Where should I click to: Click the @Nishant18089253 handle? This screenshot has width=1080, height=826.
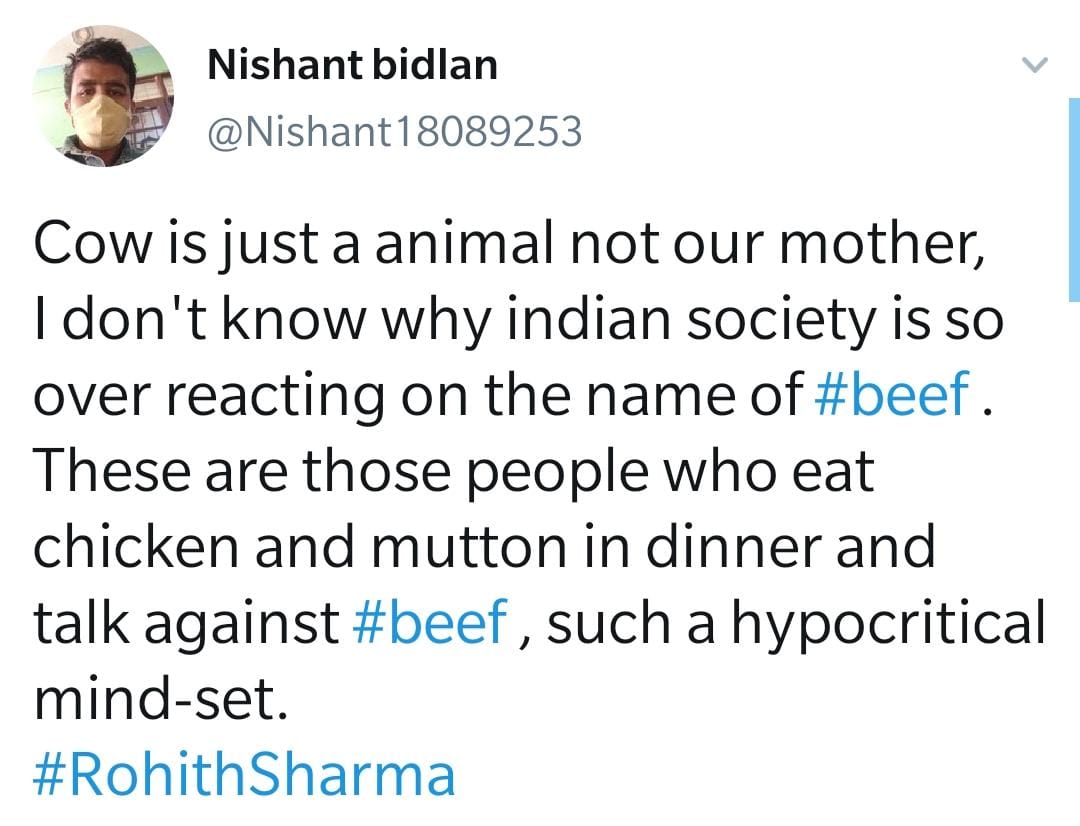click(393, 131)
